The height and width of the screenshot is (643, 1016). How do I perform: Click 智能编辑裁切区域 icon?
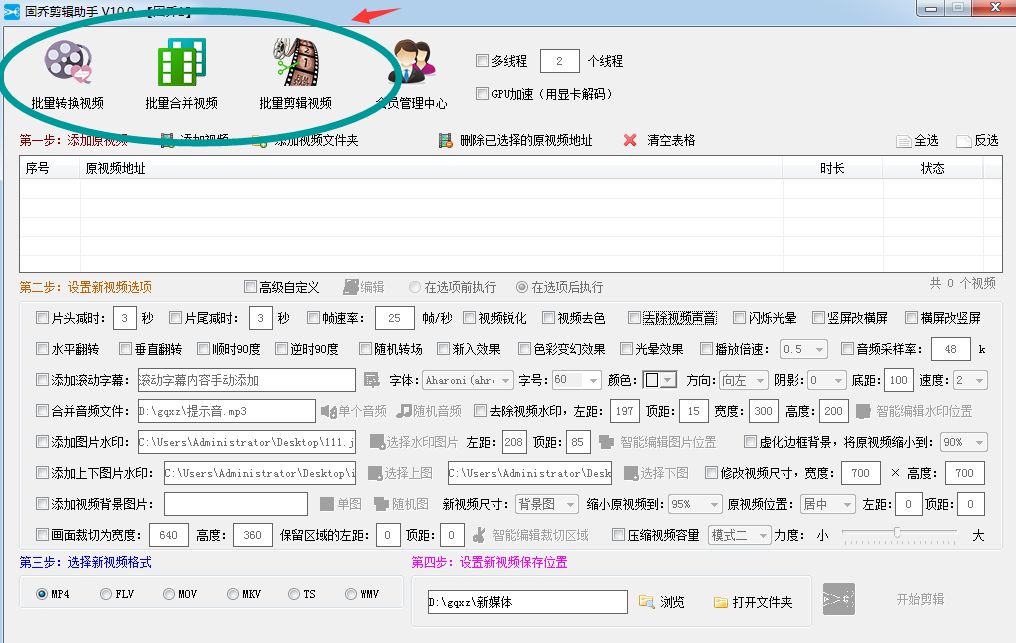coord(479,535)
